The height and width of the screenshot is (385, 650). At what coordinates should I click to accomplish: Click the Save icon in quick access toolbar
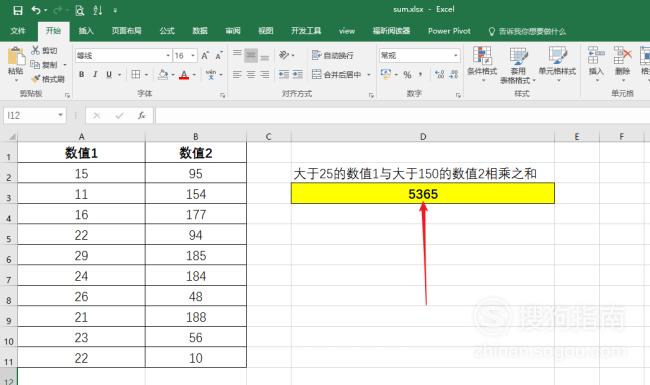click(x=18, y=10)
